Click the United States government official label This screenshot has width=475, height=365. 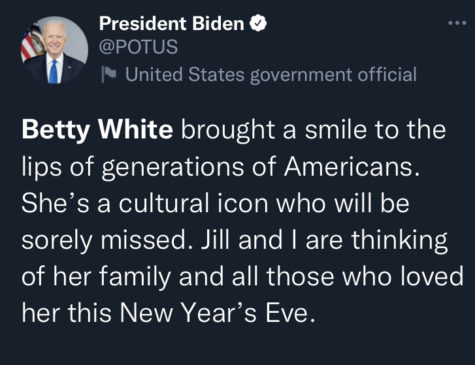(x=271, y=74)
